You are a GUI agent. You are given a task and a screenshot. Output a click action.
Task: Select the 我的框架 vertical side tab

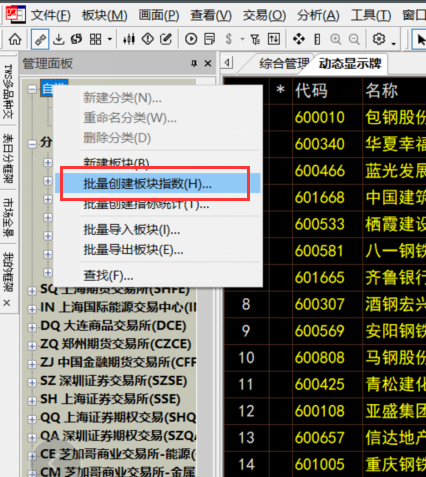point(8,272)
